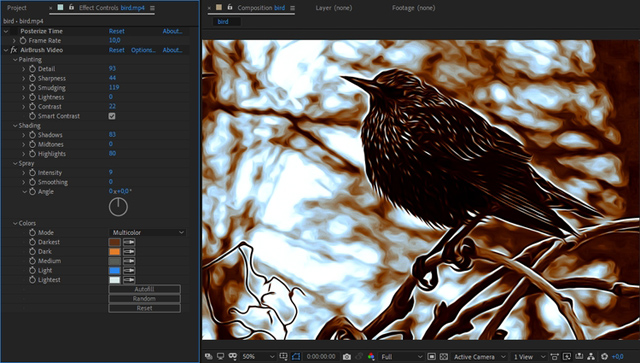
Task: Toggle the region of interest icon
Action: pos(431,356)
